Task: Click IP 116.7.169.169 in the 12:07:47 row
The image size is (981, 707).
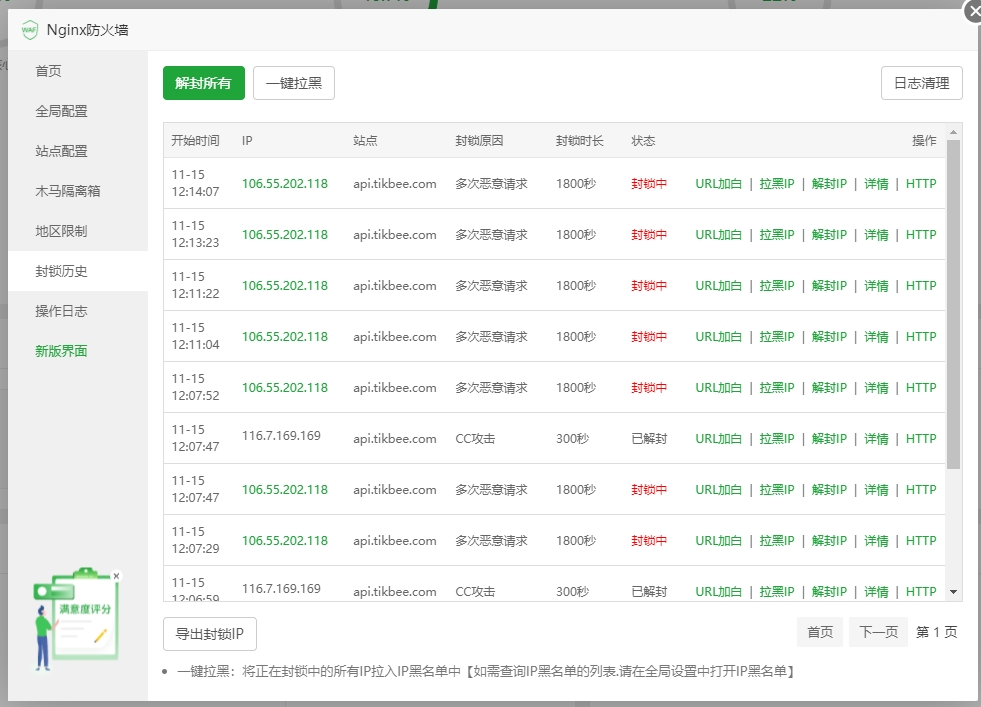Action: pyautogui.click(x=282, y=435)
